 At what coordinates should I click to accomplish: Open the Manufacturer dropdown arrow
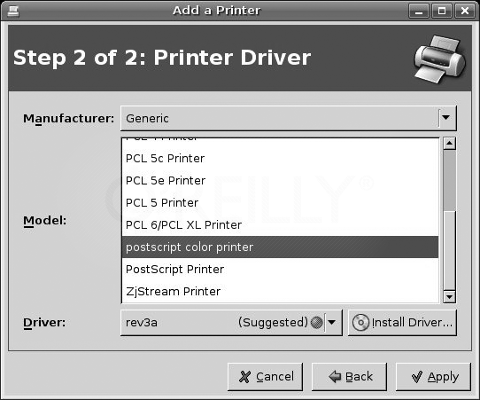click(x=446, y=117)
